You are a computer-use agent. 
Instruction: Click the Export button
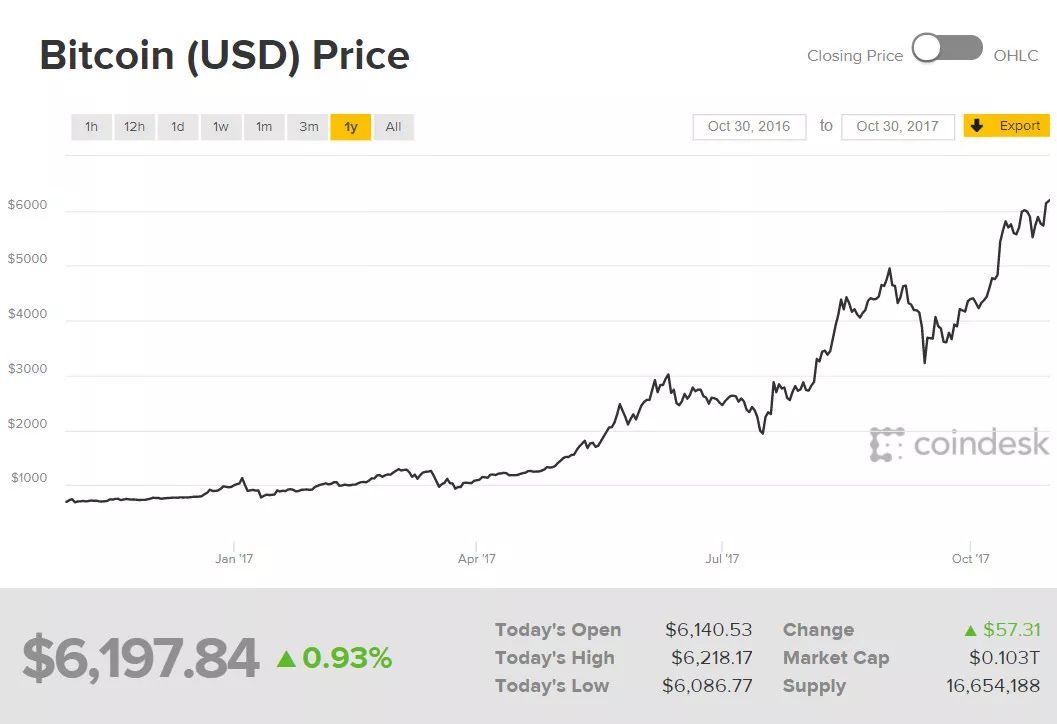point(1006,125)
